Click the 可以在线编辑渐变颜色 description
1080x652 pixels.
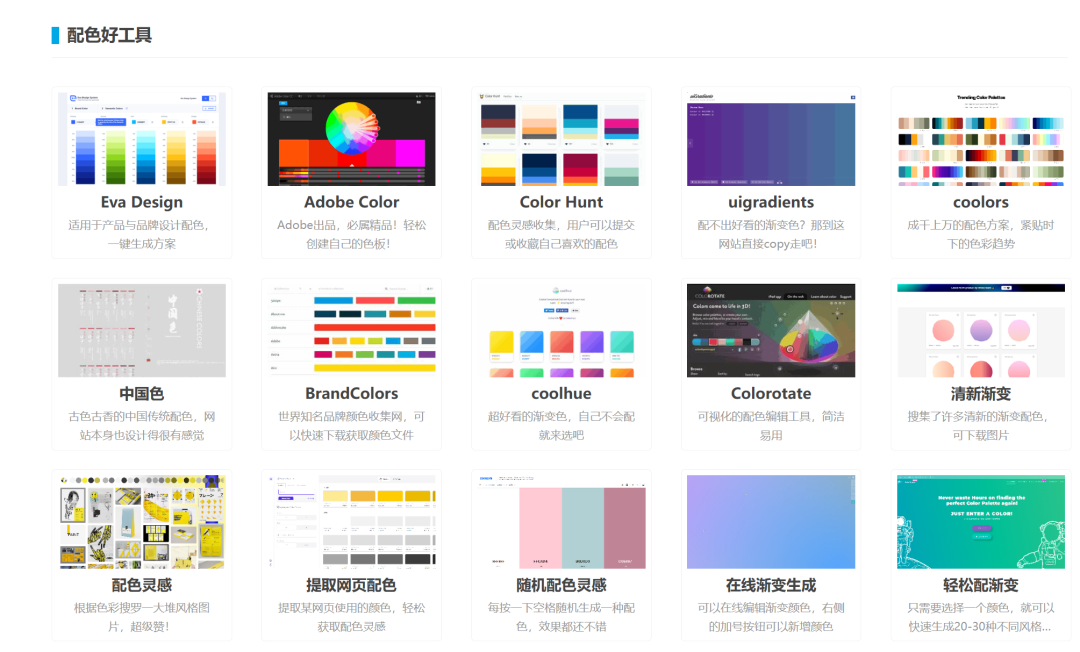pos(771,617)
